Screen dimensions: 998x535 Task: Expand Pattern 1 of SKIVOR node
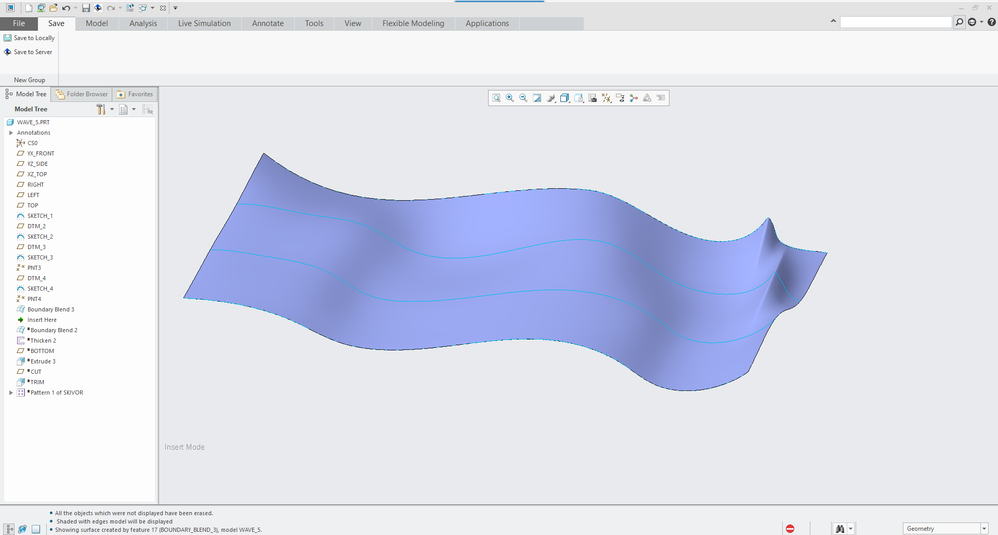11,393
